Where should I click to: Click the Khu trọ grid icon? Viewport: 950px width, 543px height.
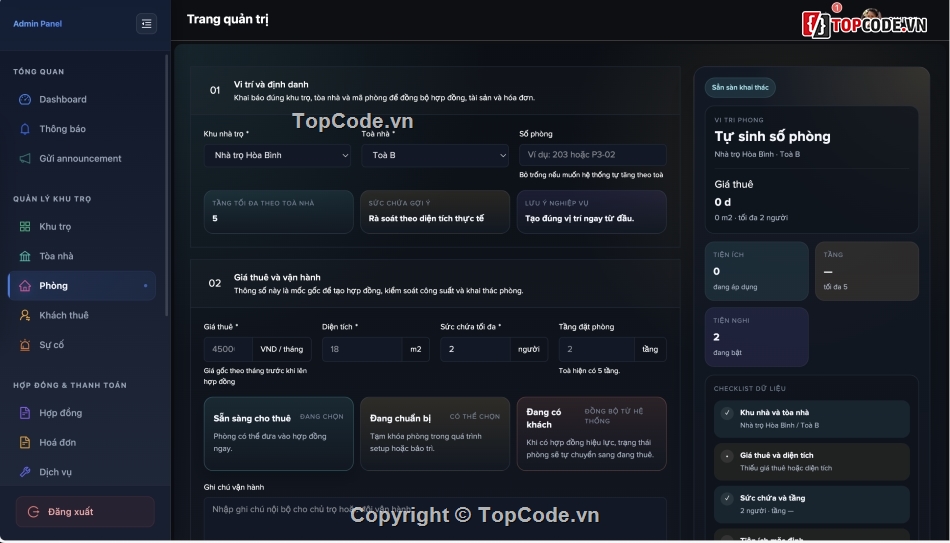25,227
